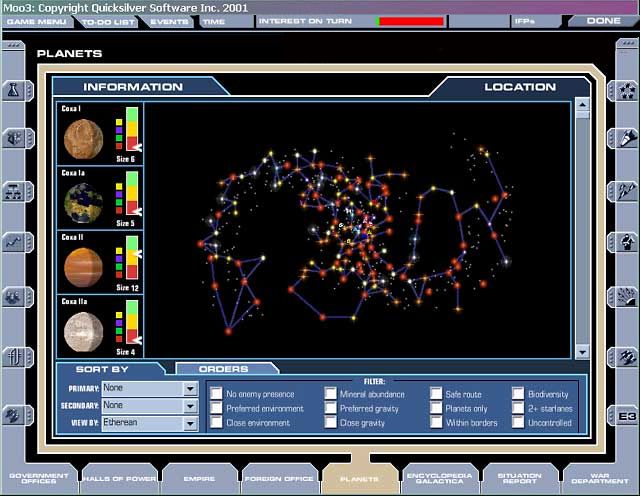Enable Uncontrolled filter
The width and height of the screenshot is (640, 496).
click(x=518, y=422)
